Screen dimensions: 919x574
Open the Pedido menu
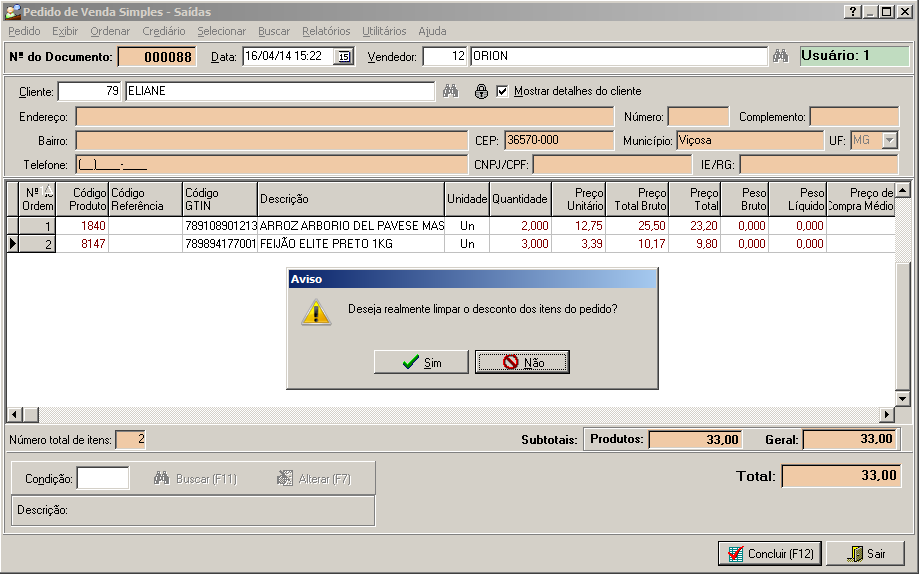click(24, 31)
